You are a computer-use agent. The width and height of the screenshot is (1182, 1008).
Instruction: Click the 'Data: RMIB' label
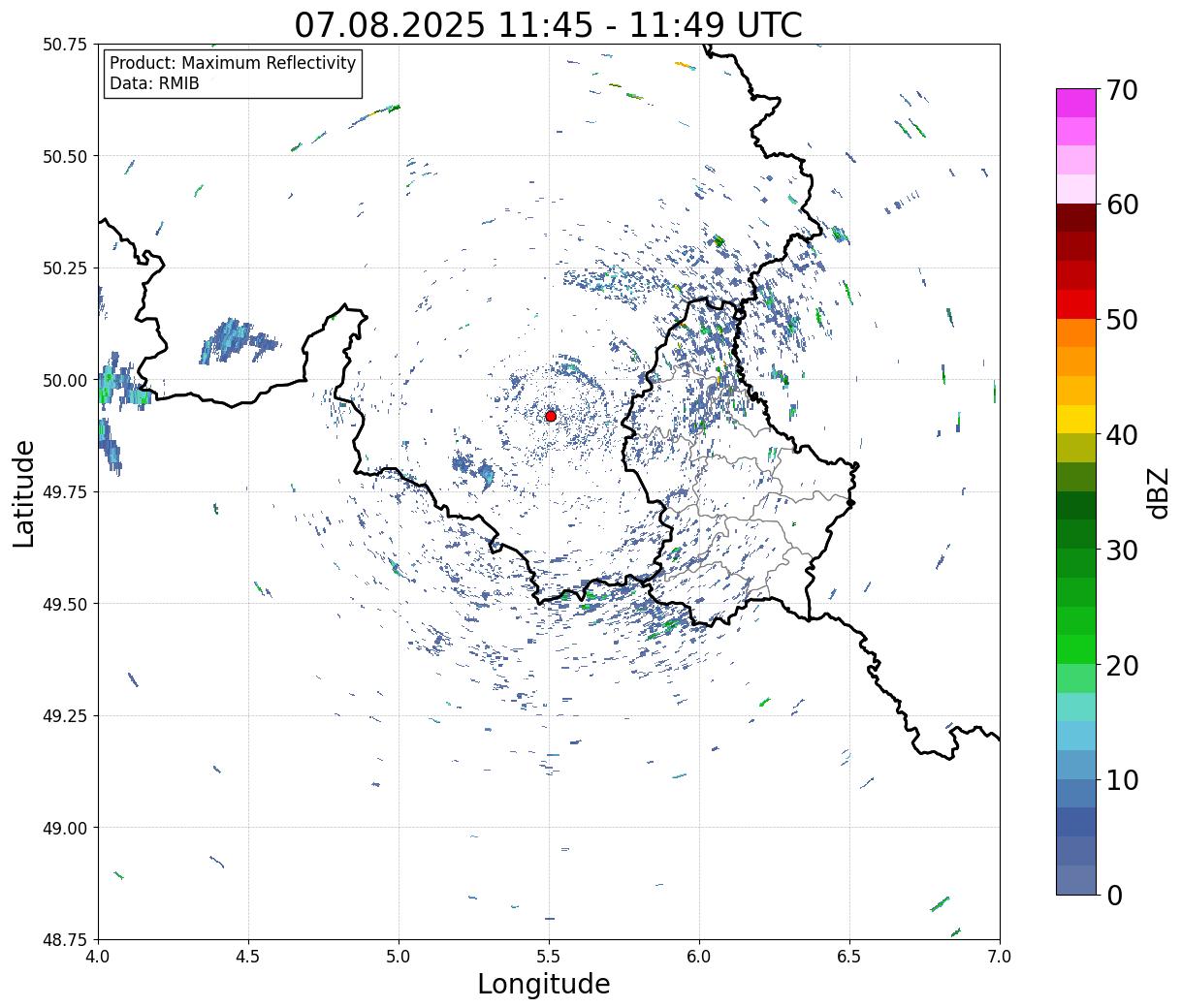point(154,83)
